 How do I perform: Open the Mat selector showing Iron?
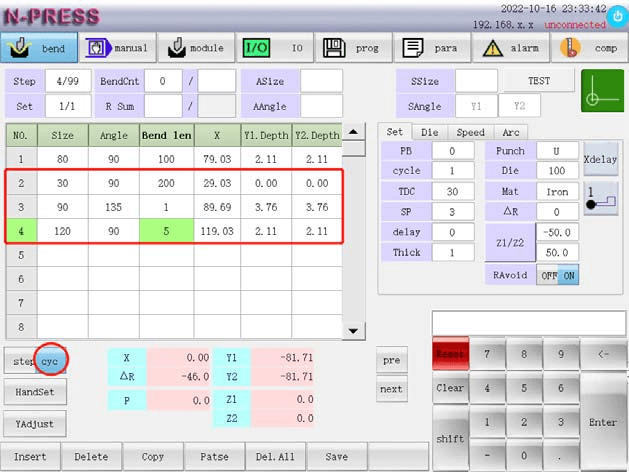click(x=558, y=191)
